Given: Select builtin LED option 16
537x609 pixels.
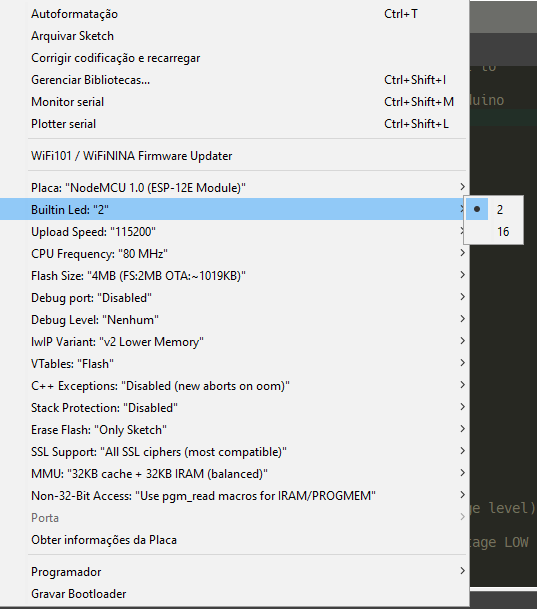Looking at the screenshot, I should click(x=494, y=232).
